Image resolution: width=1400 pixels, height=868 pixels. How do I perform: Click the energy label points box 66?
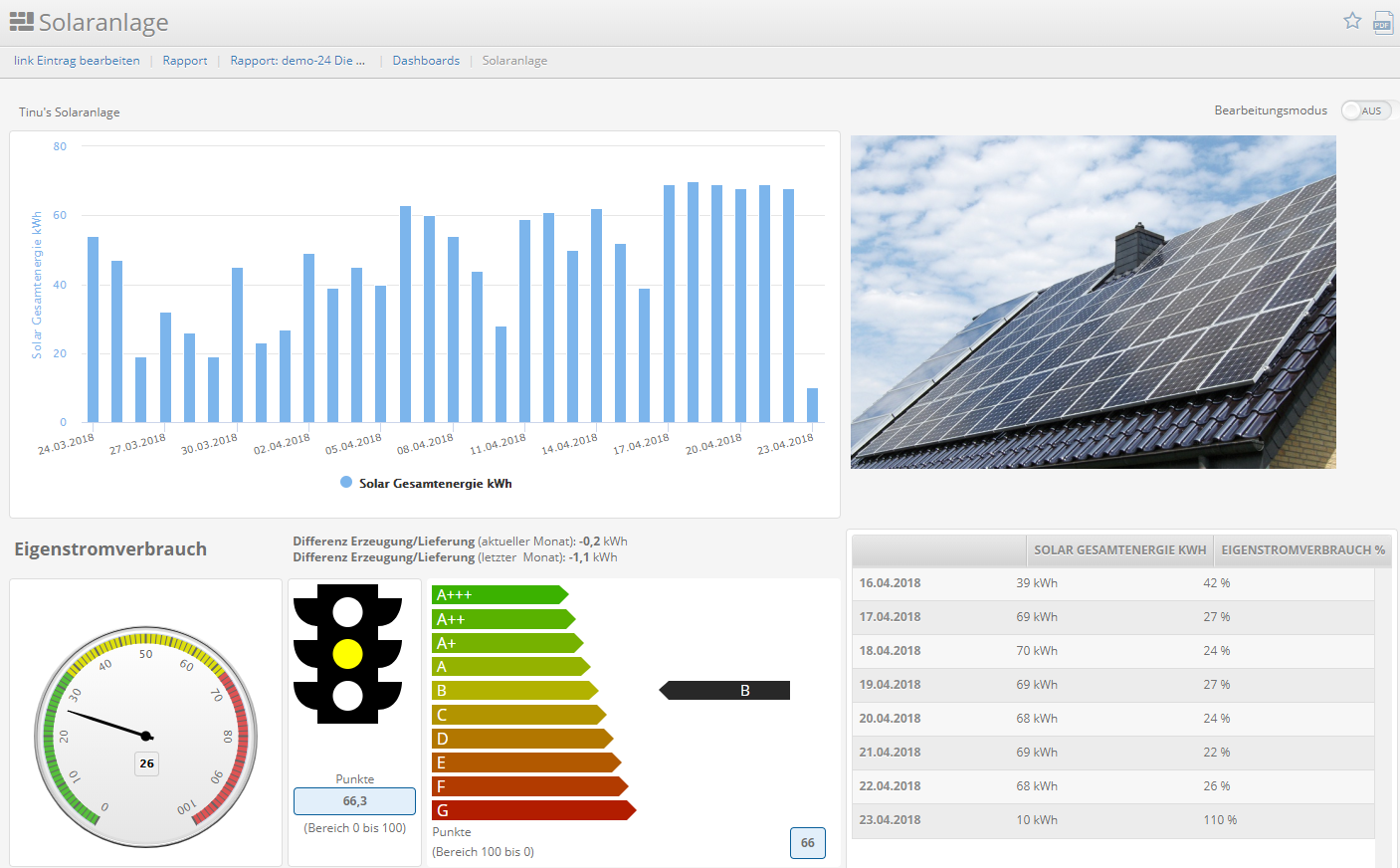point(807,843)
